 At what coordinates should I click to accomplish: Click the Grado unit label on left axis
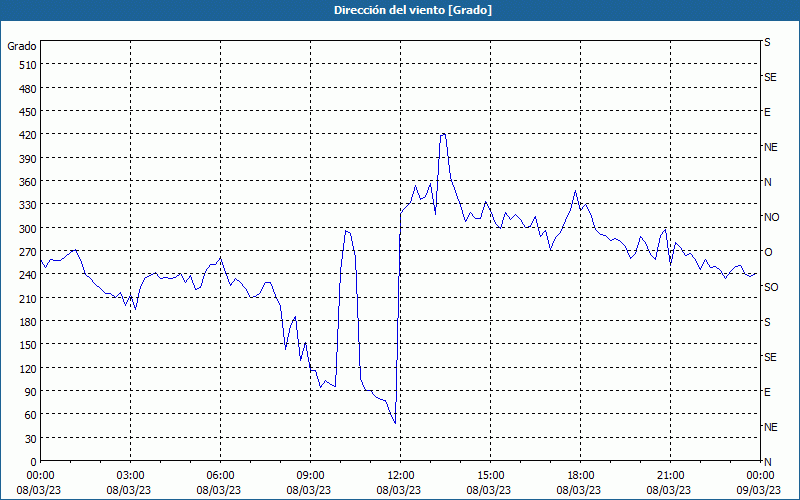[22, 46]
